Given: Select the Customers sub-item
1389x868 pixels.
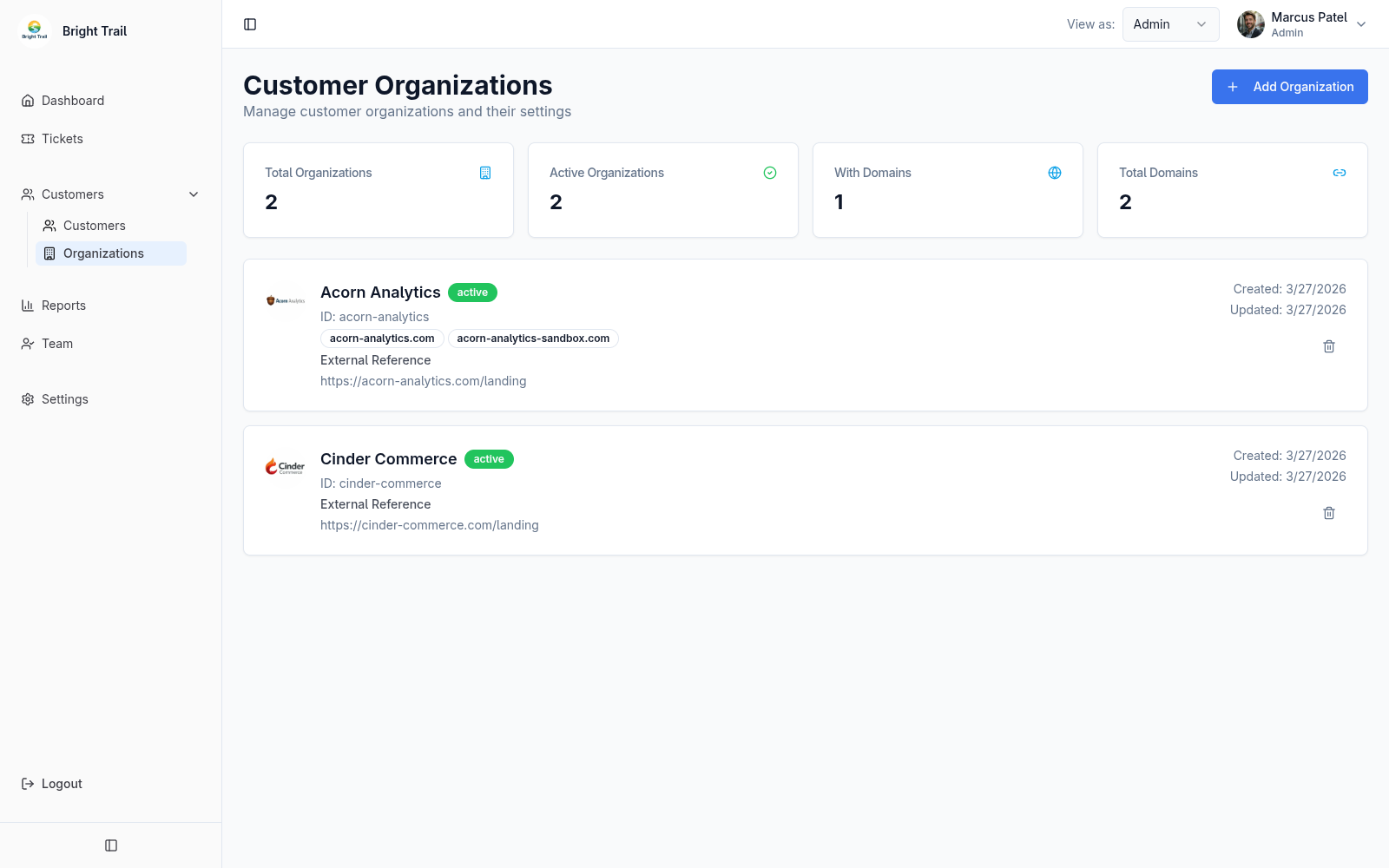Looking at the screenshot, I should [111, 226].
